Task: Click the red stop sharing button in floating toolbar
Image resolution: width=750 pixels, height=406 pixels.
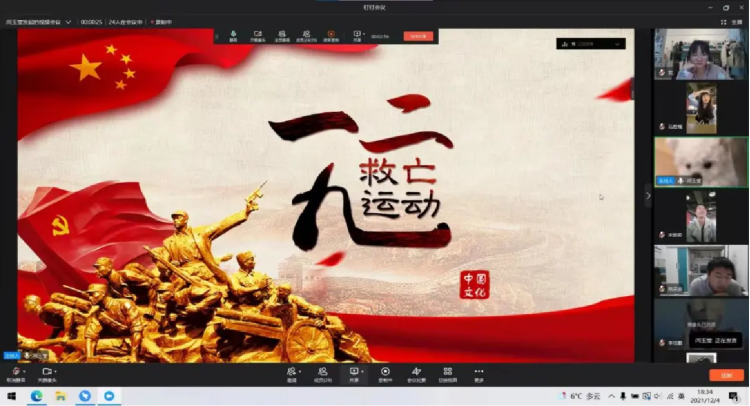Action: (x=418, y=36)
